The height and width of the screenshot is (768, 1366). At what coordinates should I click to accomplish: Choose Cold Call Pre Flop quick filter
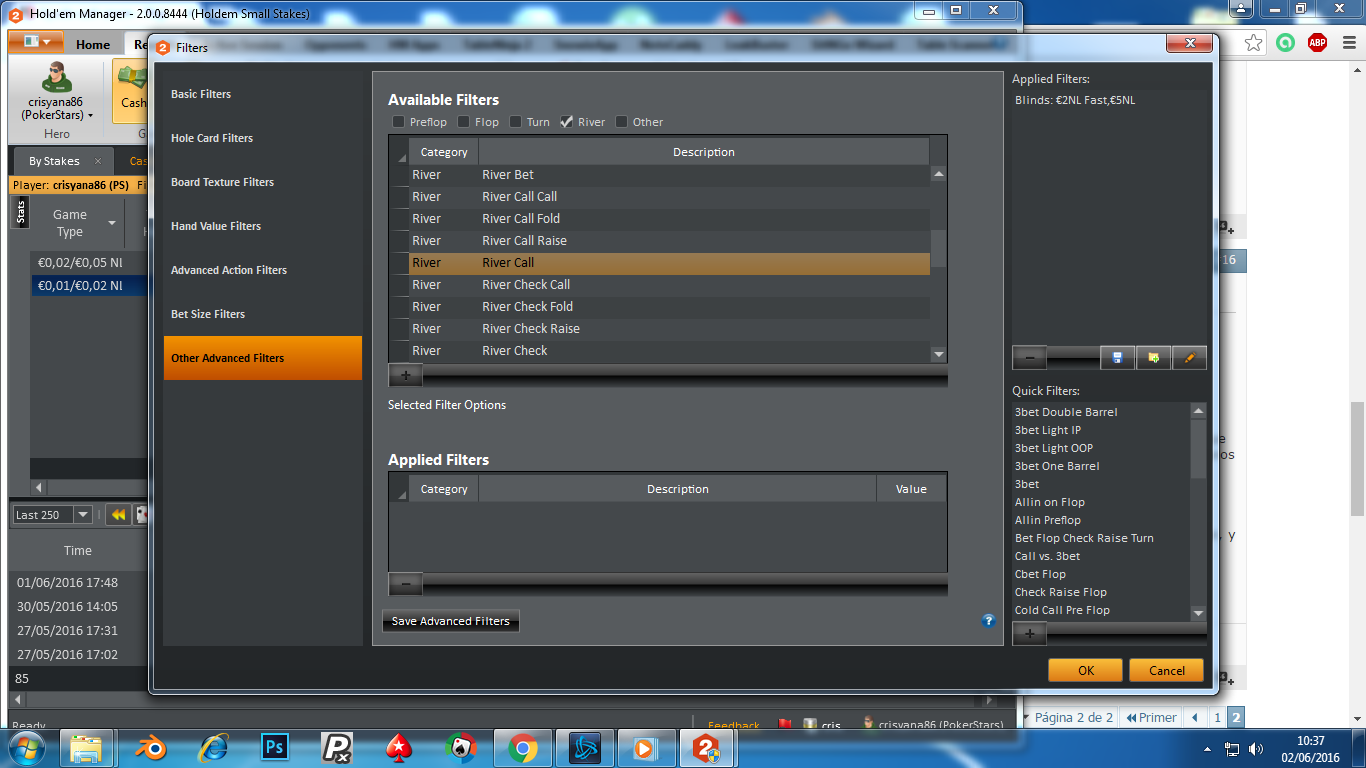pos(1062,610)
